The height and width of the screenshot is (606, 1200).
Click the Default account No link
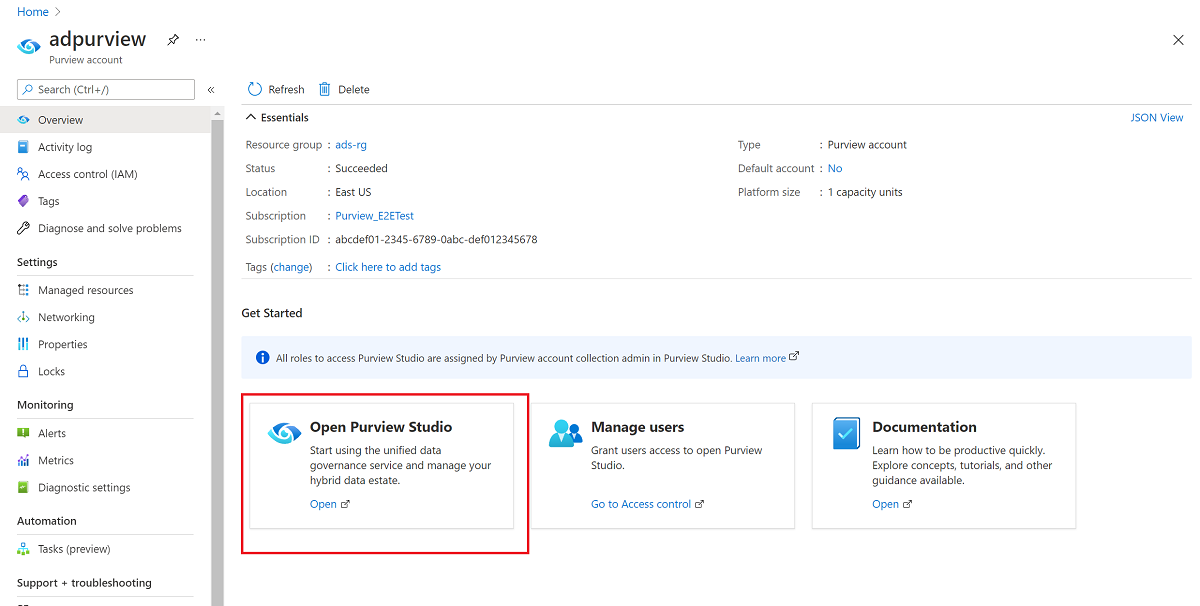click(835, 169)
